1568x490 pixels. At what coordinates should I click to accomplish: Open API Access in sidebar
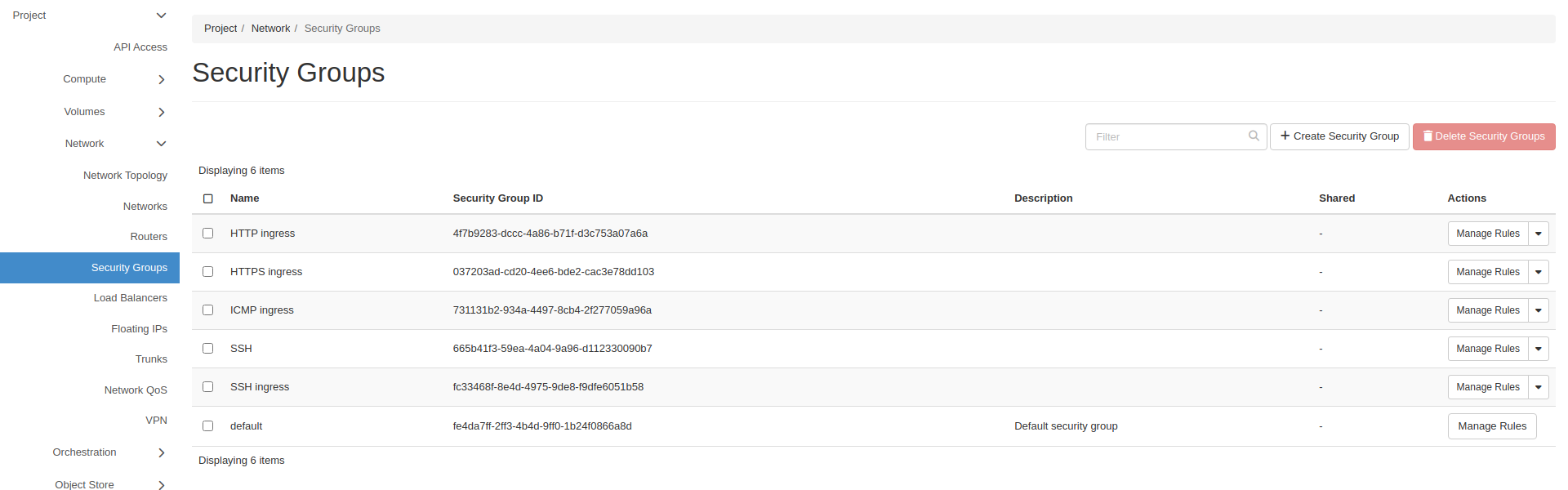[x=140, y=47]
